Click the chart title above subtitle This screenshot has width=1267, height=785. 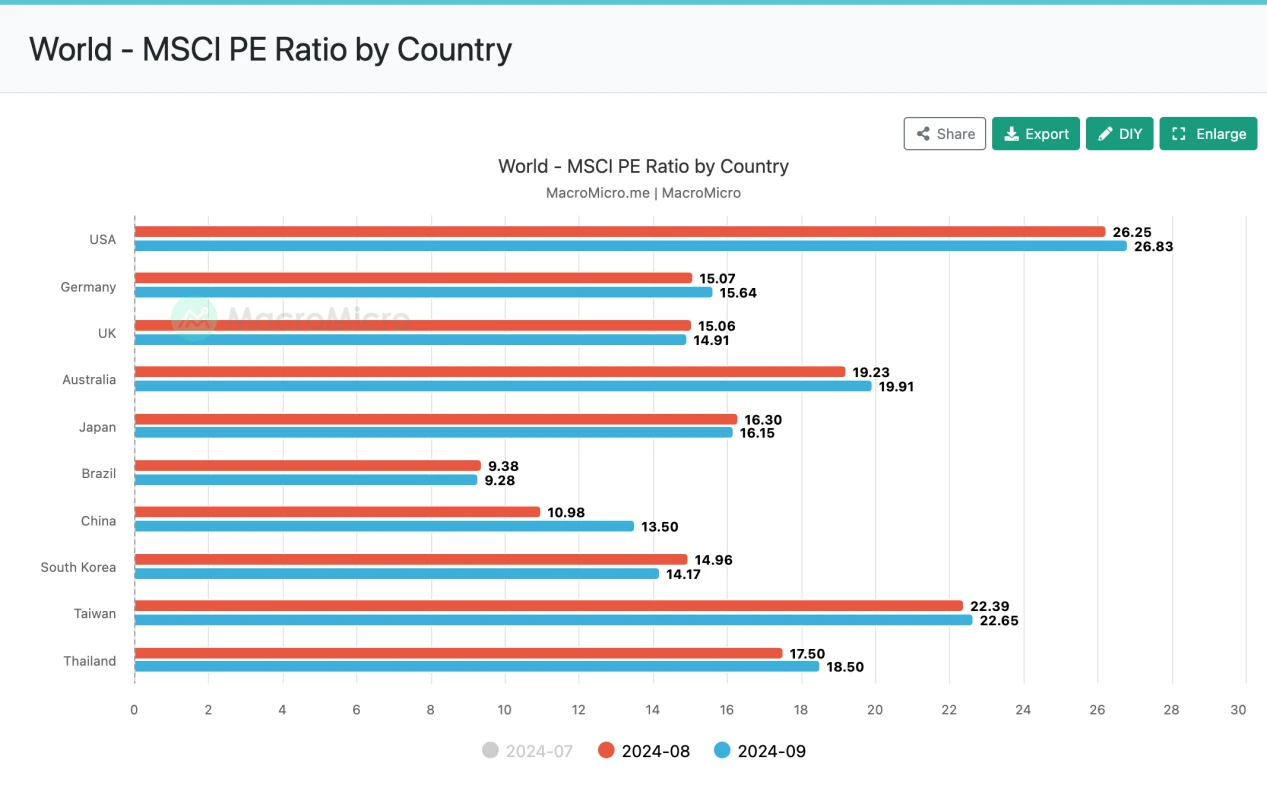643,166
